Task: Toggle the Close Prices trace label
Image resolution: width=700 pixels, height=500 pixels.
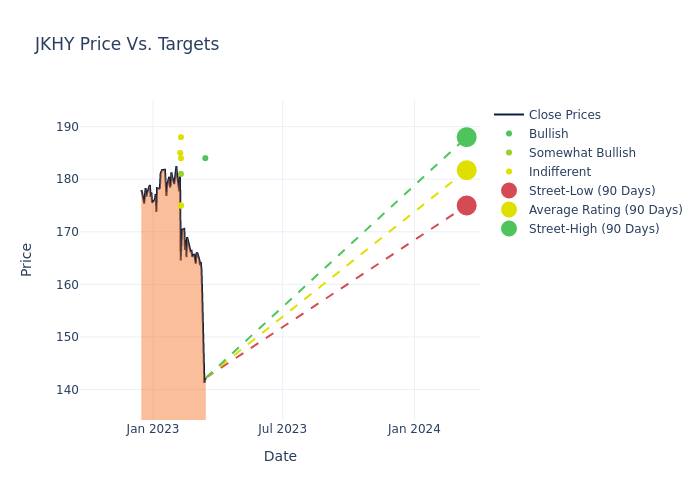Action: pos(564,115)
